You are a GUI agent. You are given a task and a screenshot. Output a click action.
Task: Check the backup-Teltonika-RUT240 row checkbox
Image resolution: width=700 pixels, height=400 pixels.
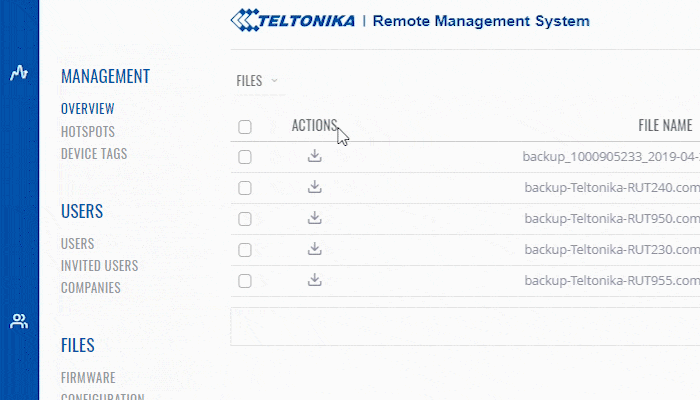point(245,188)
